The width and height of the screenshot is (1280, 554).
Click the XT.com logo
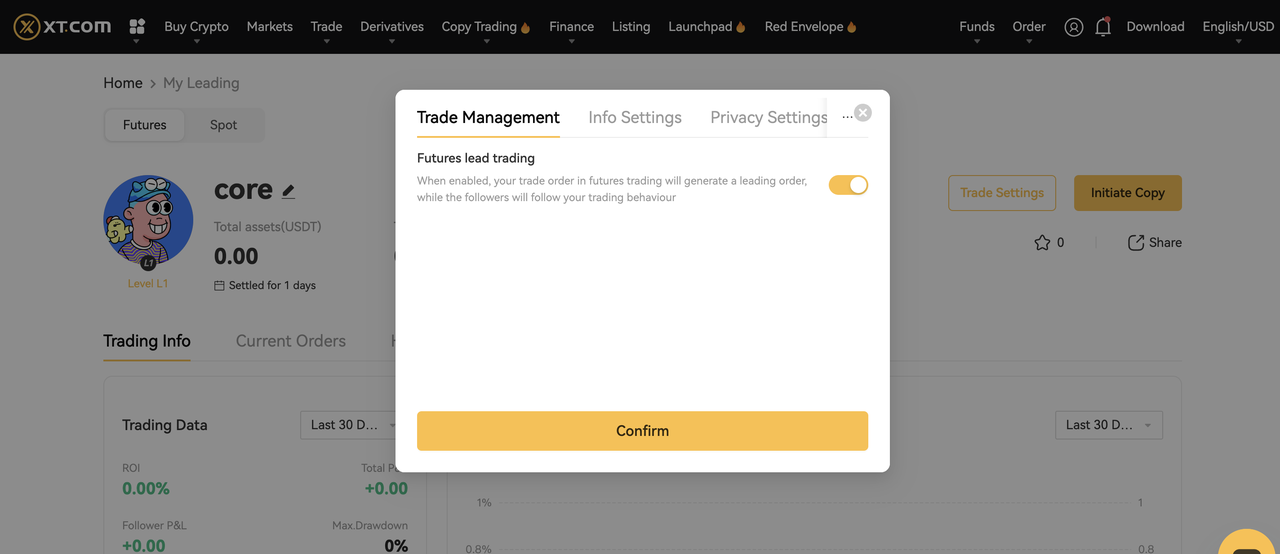[x=63, y=27]
